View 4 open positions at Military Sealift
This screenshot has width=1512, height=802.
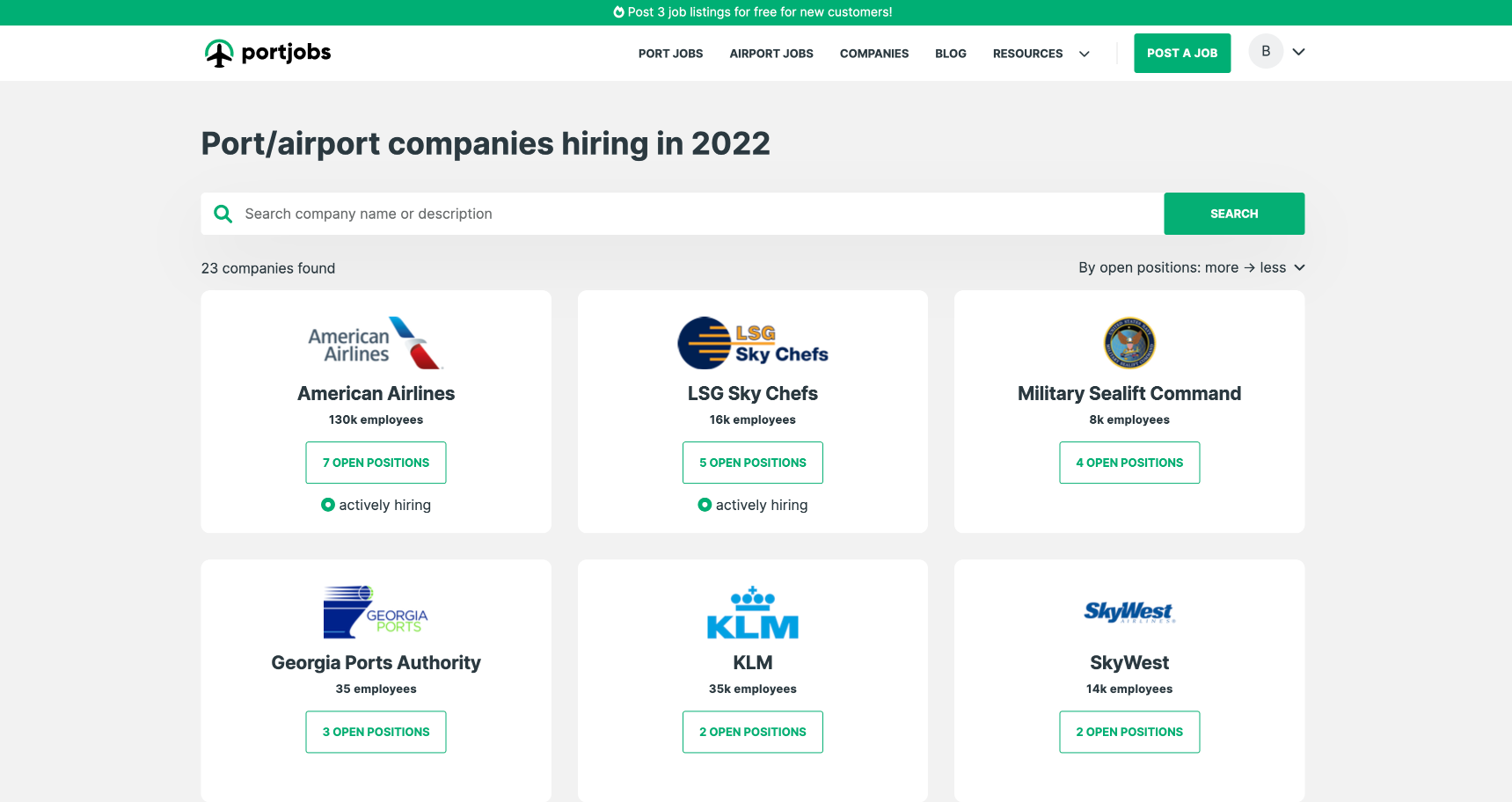tap(1129, 463)
